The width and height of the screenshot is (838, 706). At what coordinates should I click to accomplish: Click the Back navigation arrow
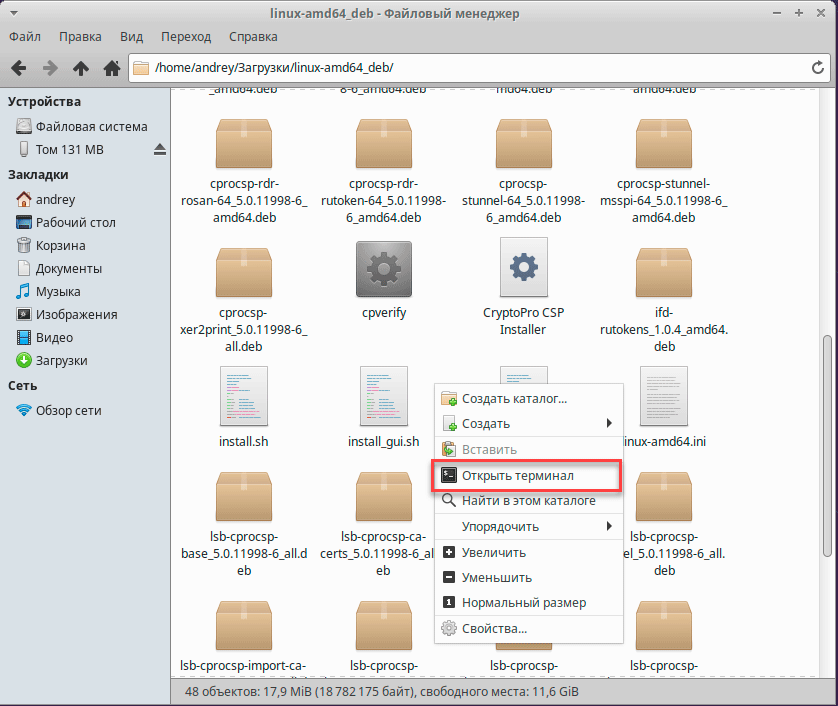pos(18,68)
